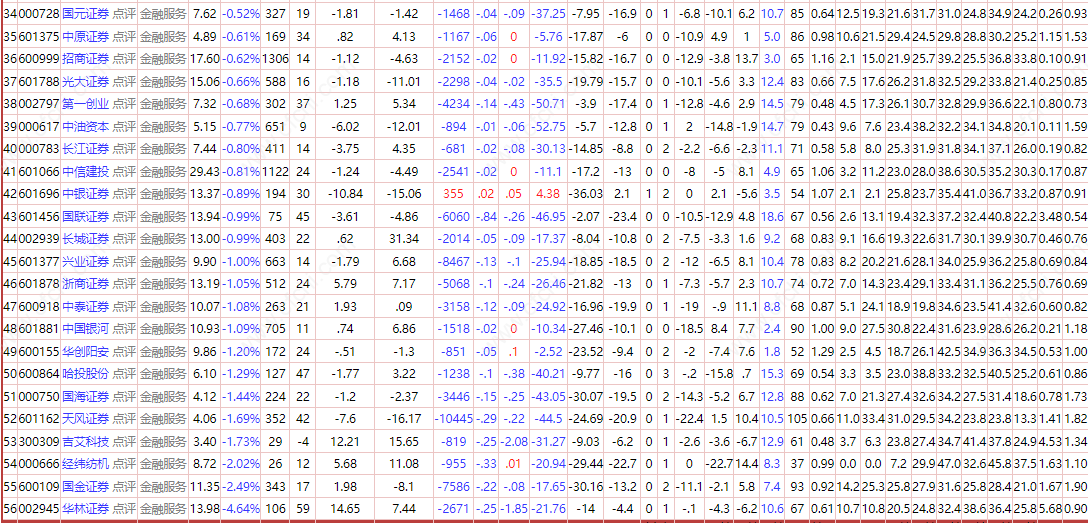Screen dimensions: 1088x523
Task: Open the 中国银河 stock link
Action: pyautogui.click(x=85, y=329)
